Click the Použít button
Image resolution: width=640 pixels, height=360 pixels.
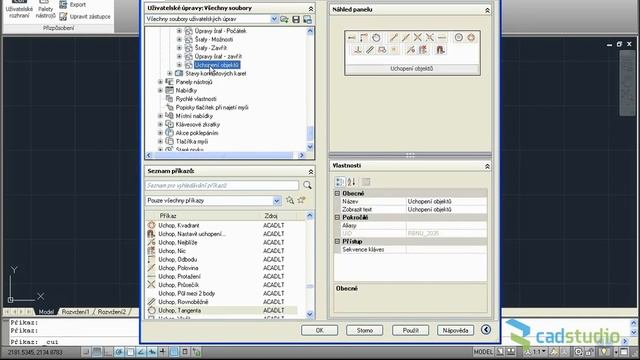click(x=411, y=330)
